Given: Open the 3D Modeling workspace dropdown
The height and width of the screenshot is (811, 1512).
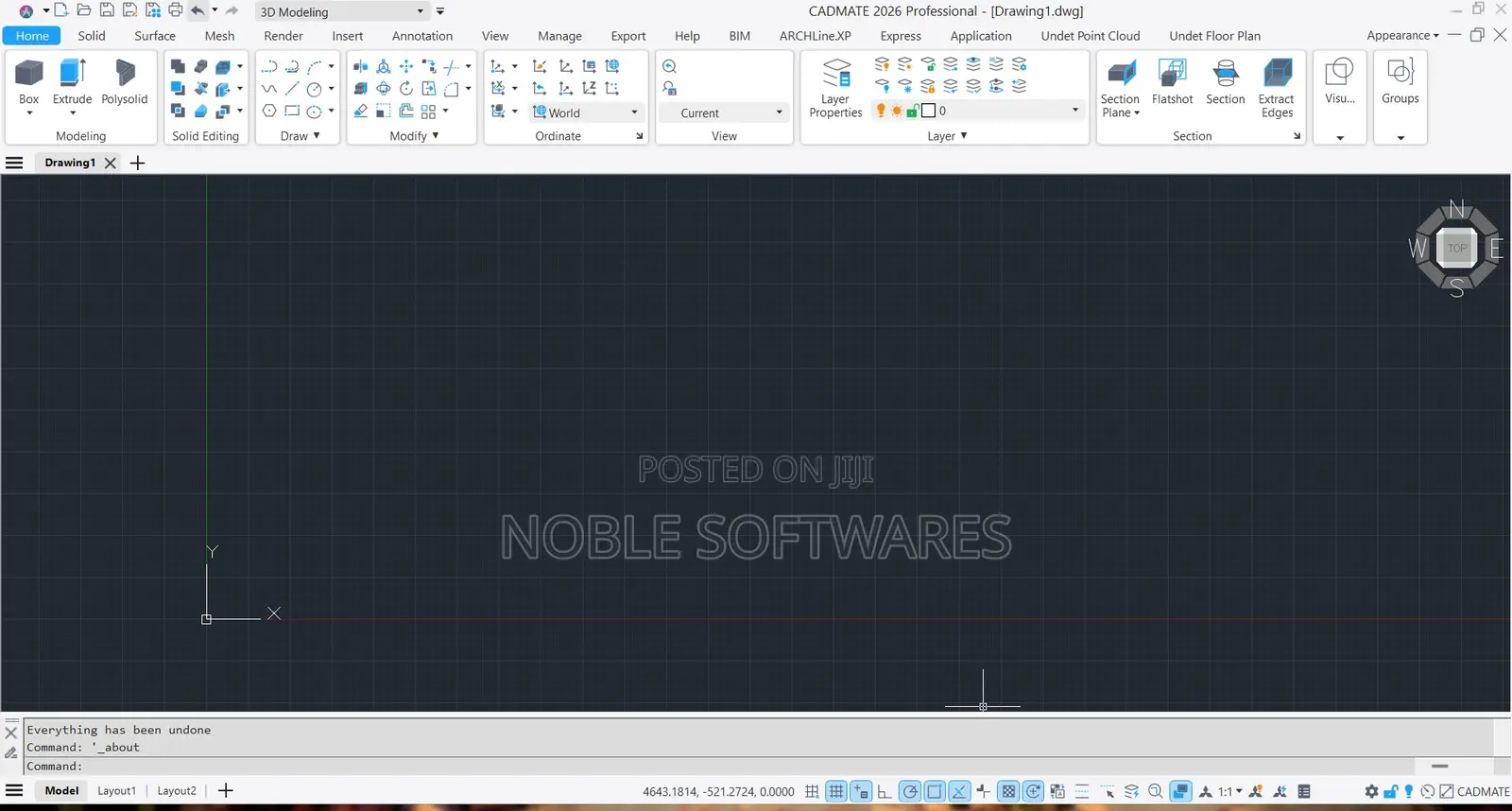Looking at the screenshot, I should 344,11.
